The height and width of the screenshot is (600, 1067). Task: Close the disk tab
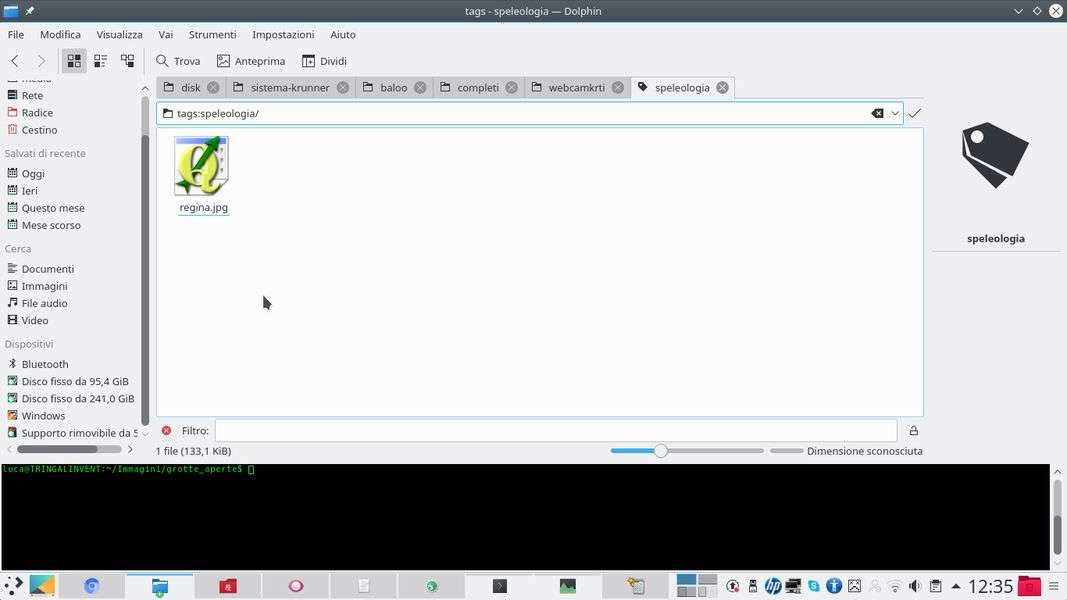coord(213,88)
